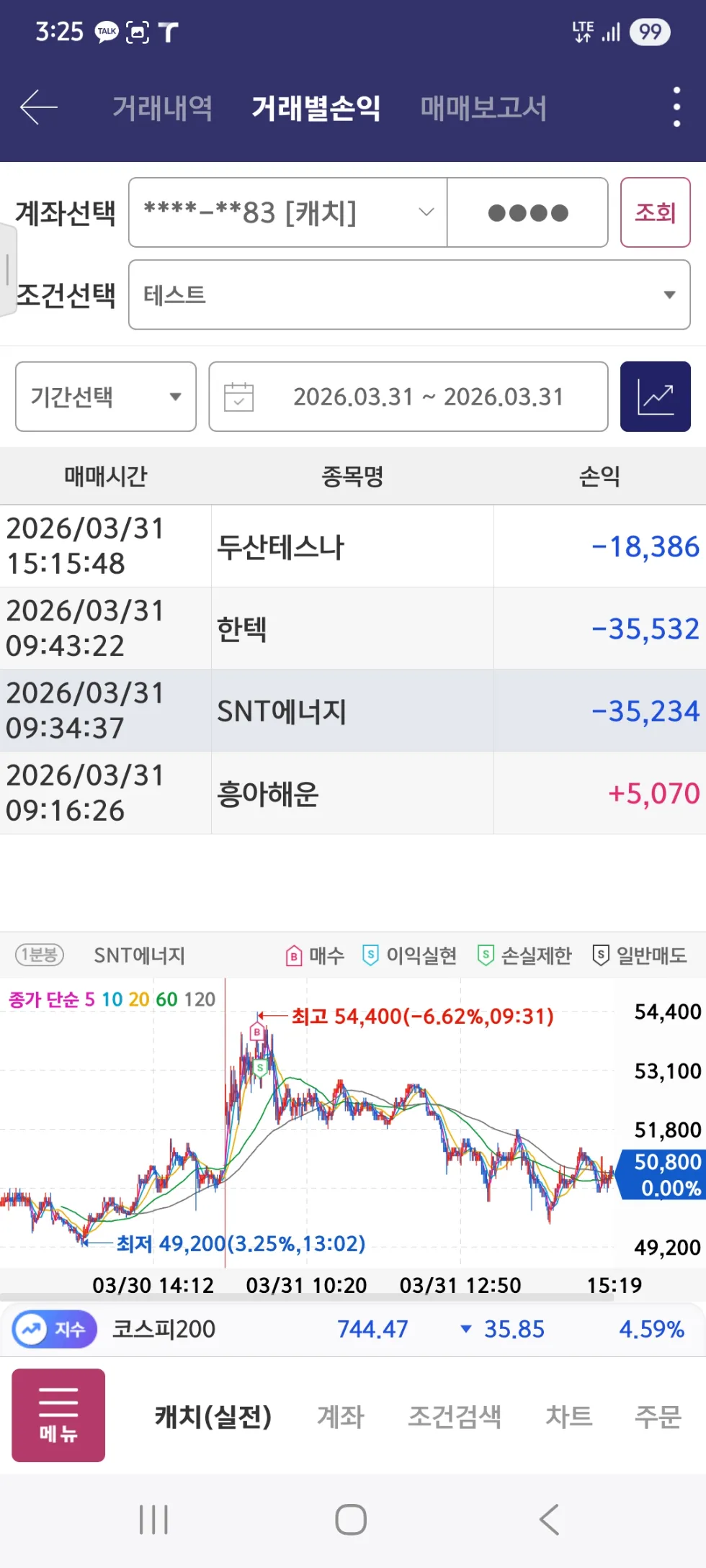This screenshot has height=1568, width=706.
Task: Tap the back arrow icon
Action: (x=37, y=106)
